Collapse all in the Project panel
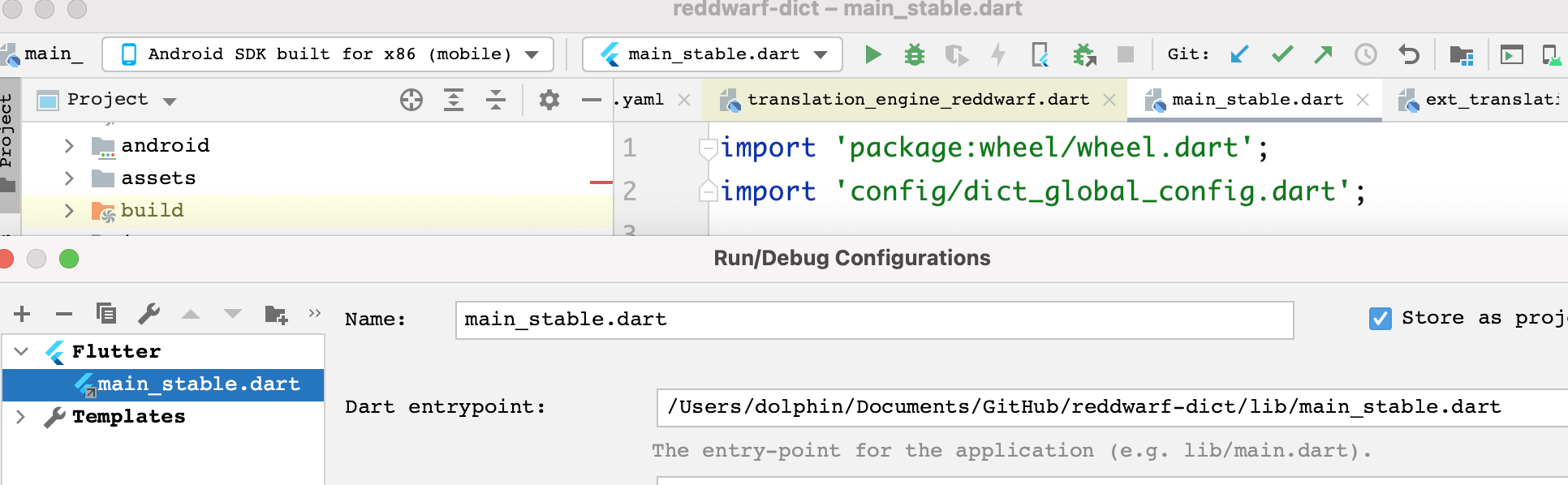The width and height of the screenshot is (1568, 485). (496, 100)
